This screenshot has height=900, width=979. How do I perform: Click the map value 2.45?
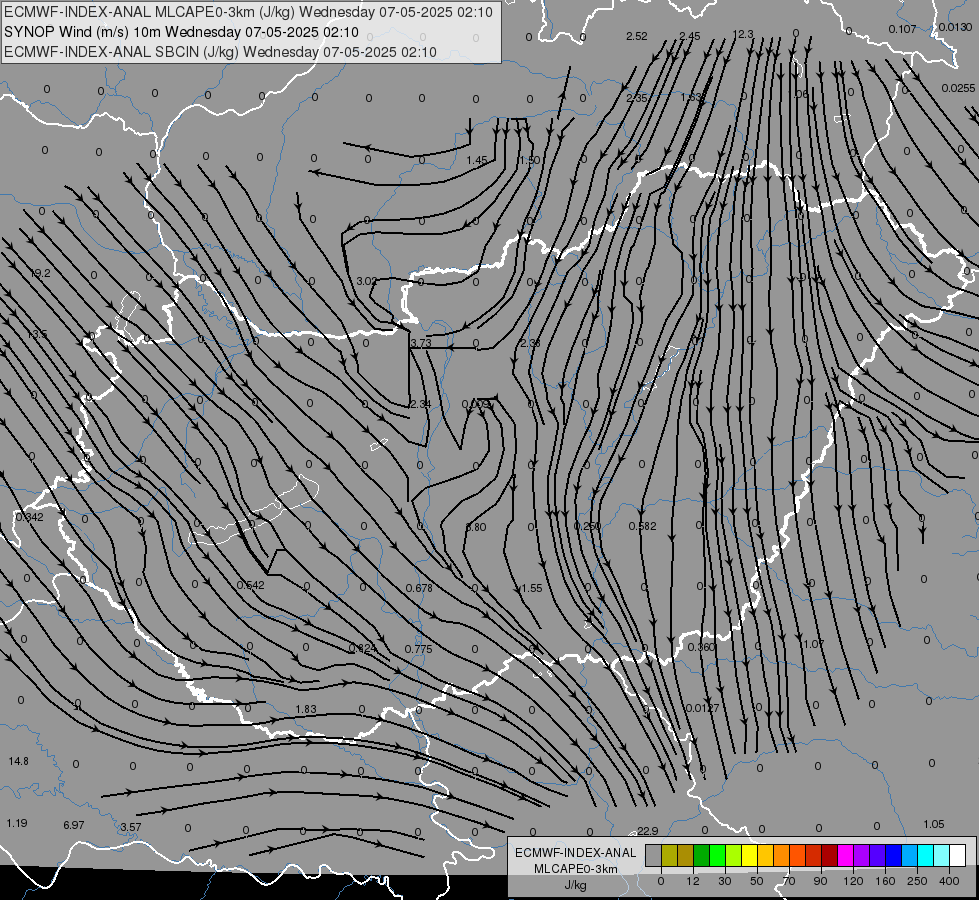(x=690, y=36)
